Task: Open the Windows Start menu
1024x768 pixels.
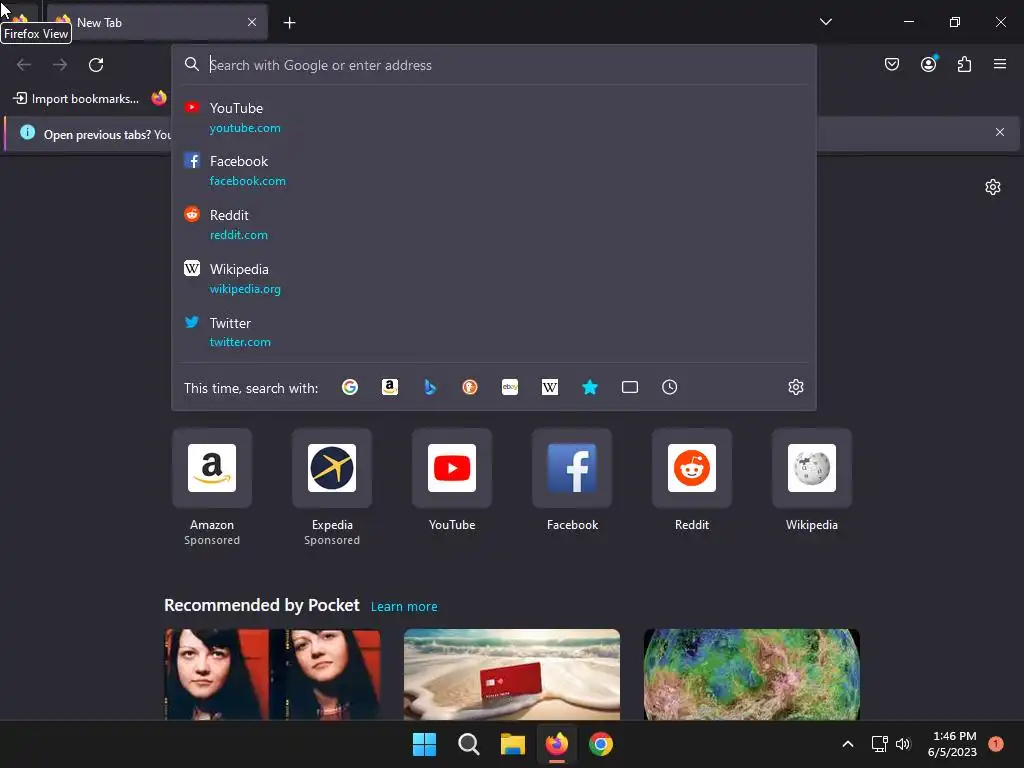Action: pos(424,744)
